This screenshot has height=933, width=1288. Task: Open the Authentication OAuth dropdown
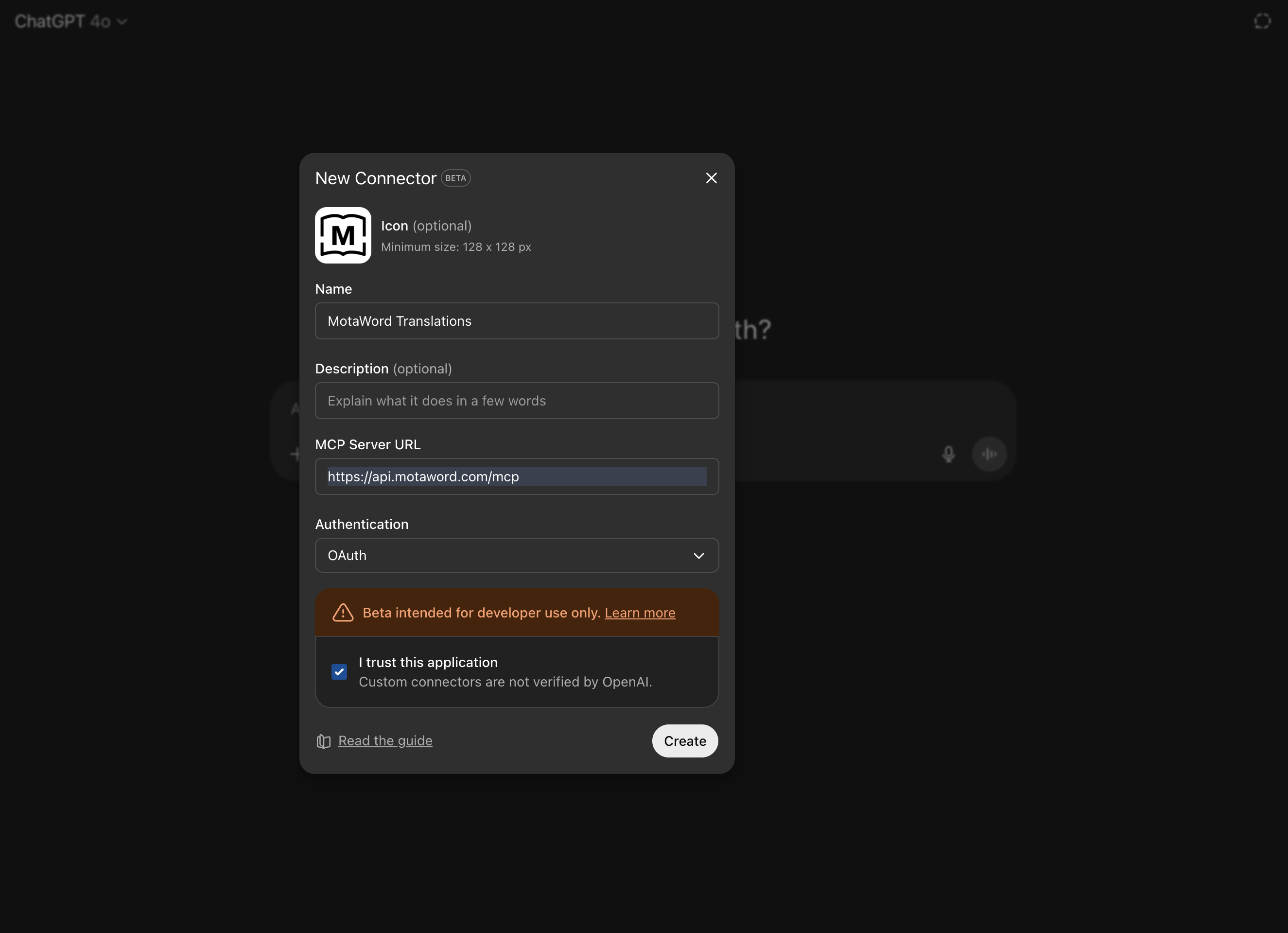tap(517, 555)
